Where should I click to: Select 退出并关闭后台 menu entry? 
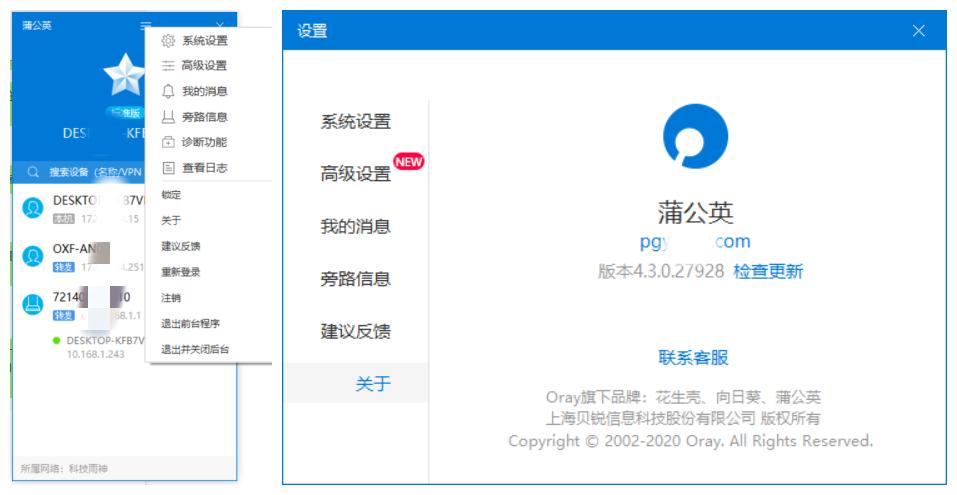click(195, 350)
